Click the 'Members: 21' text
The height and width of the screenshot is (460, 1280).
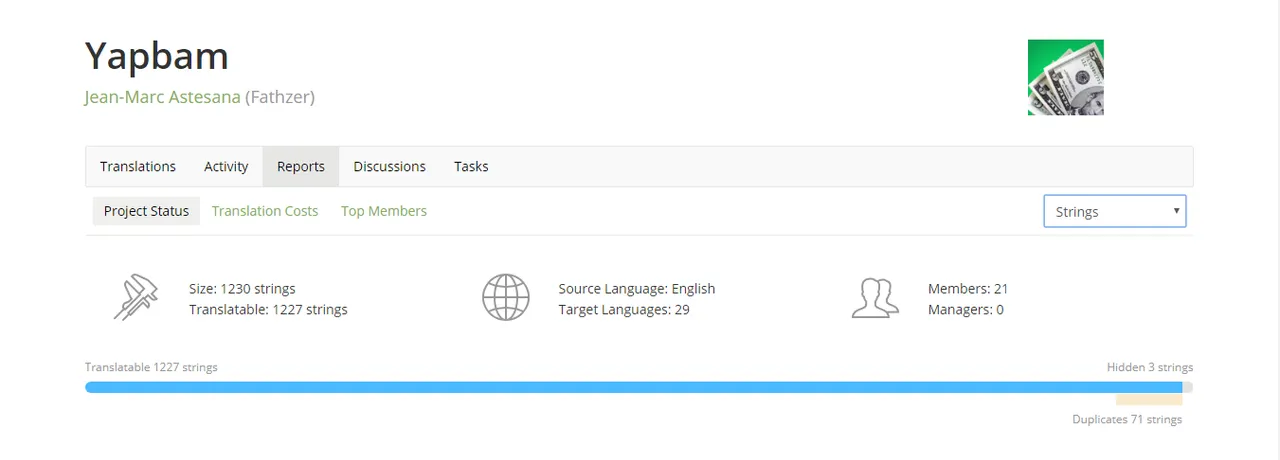[968, 289]
